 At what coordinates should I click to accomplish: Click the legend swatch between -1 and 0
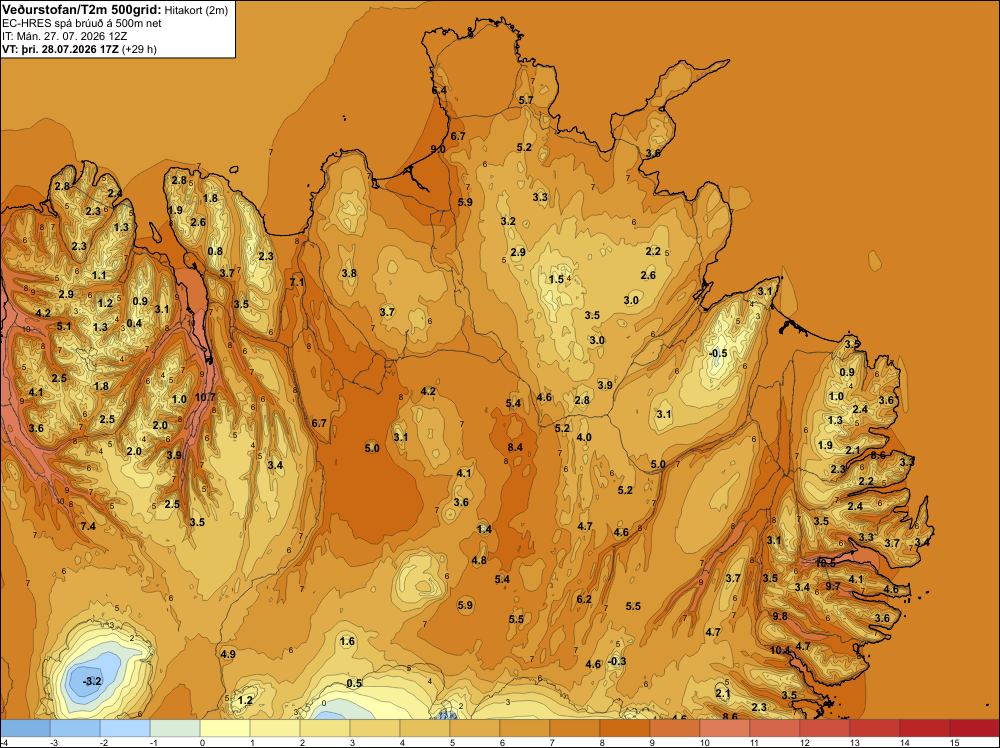[x=175, y=728]
